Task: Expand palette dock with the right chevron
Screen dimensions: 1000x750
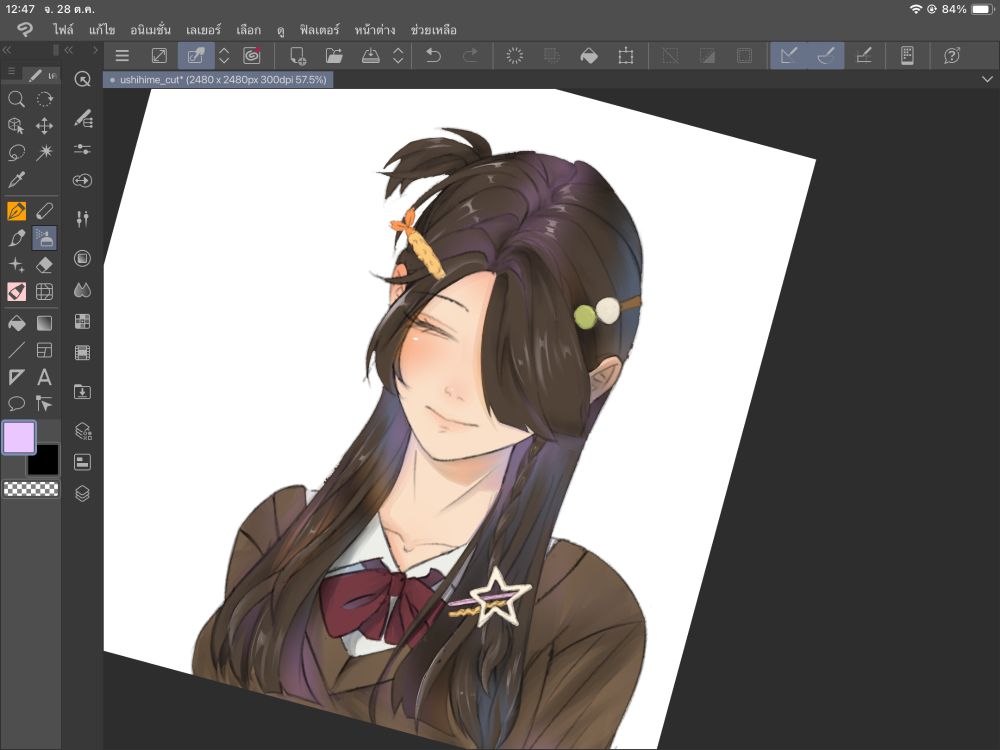Action: point(95,50)
